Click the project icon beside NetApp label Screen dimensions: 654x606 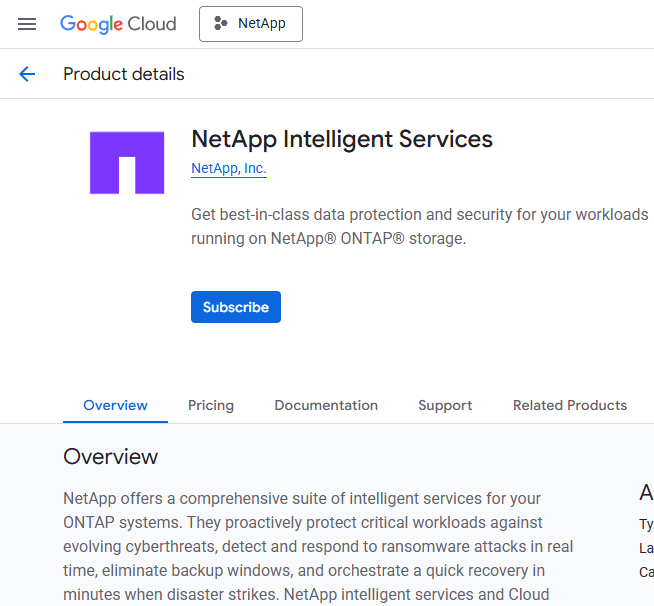pyautogui.click(x=220, y=24)
